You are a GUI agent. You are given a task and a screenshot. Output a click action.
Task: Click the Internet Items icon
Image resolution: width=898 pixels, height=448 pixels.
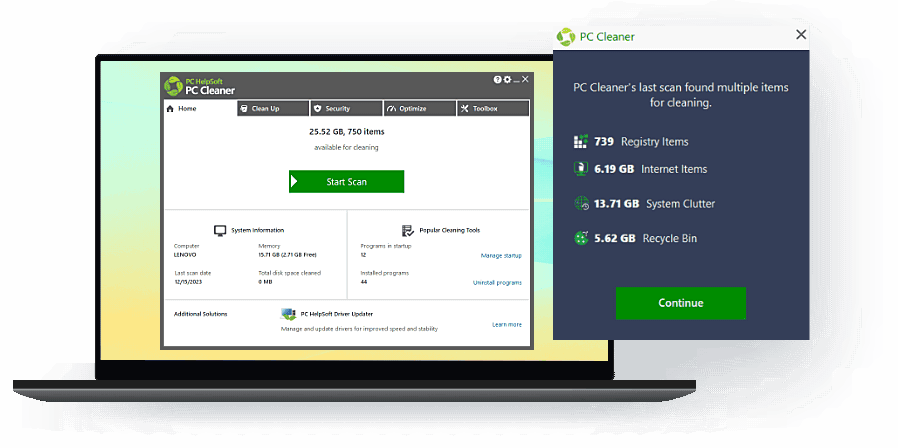coord(581,170)
